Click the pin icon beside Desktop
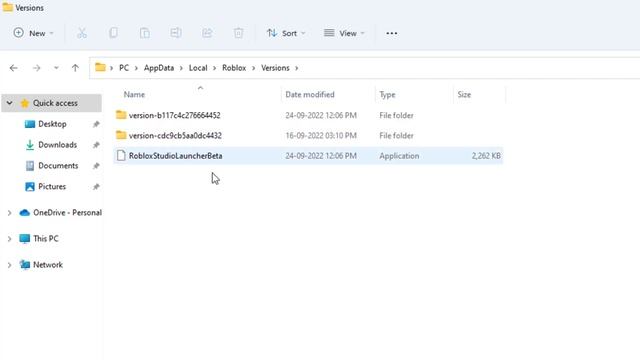Screen dimensions: 640x360 96,124
